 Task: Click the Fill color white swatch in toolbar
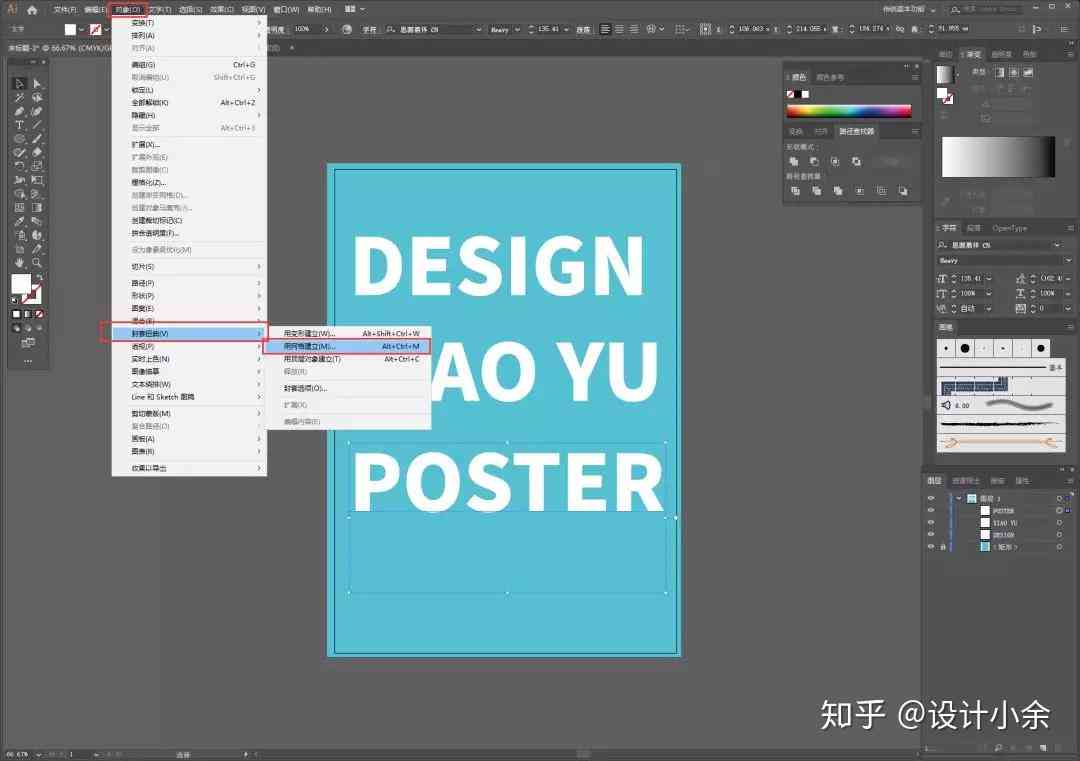[x=21, y=284]
